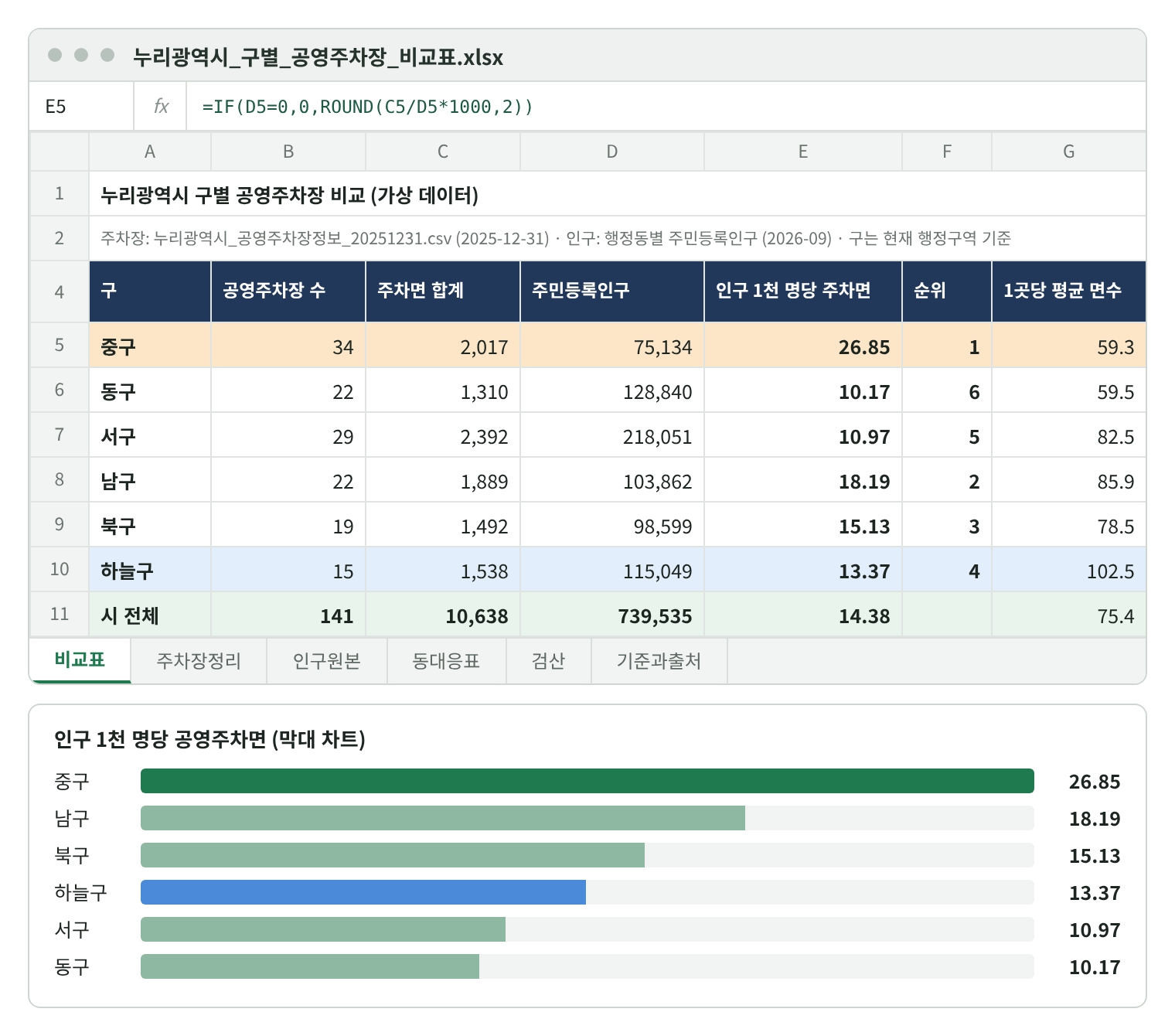
Task: Click the 공영주차장 수 header cell
Action: click(x=288, y=291)
